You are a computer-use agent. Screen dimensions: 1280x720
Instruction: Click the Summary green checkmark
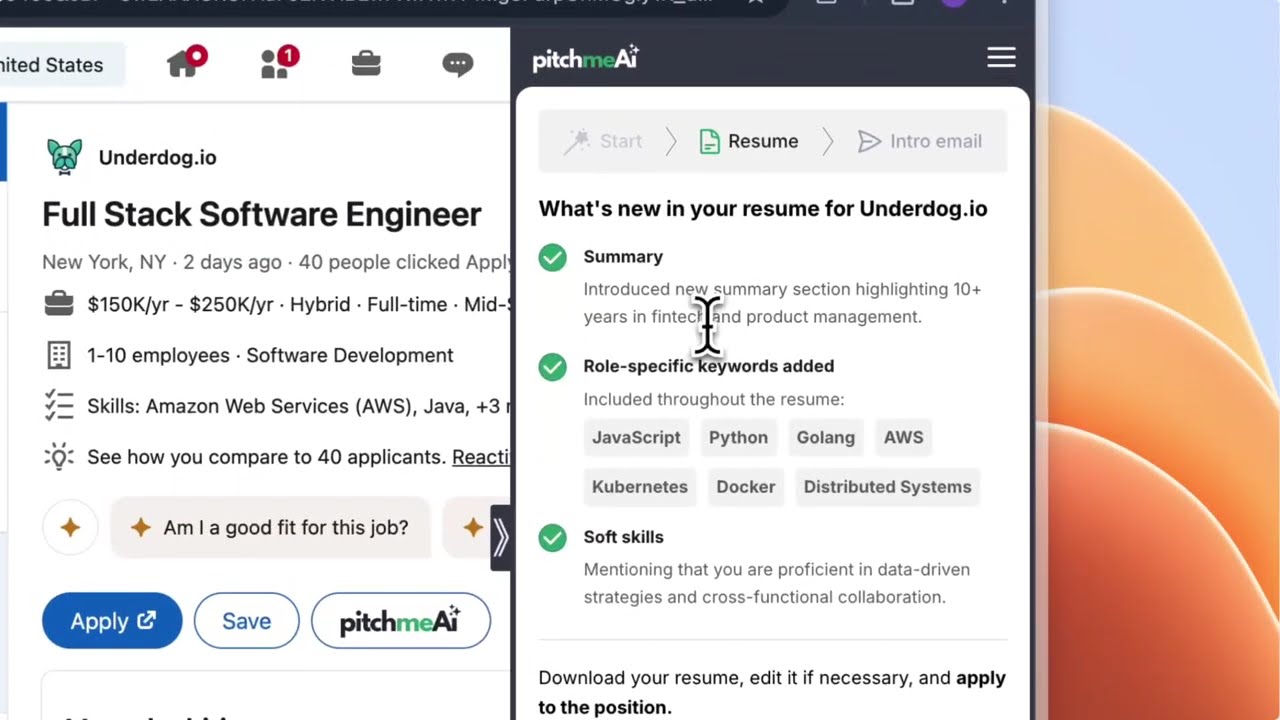[x=552, y=257]
